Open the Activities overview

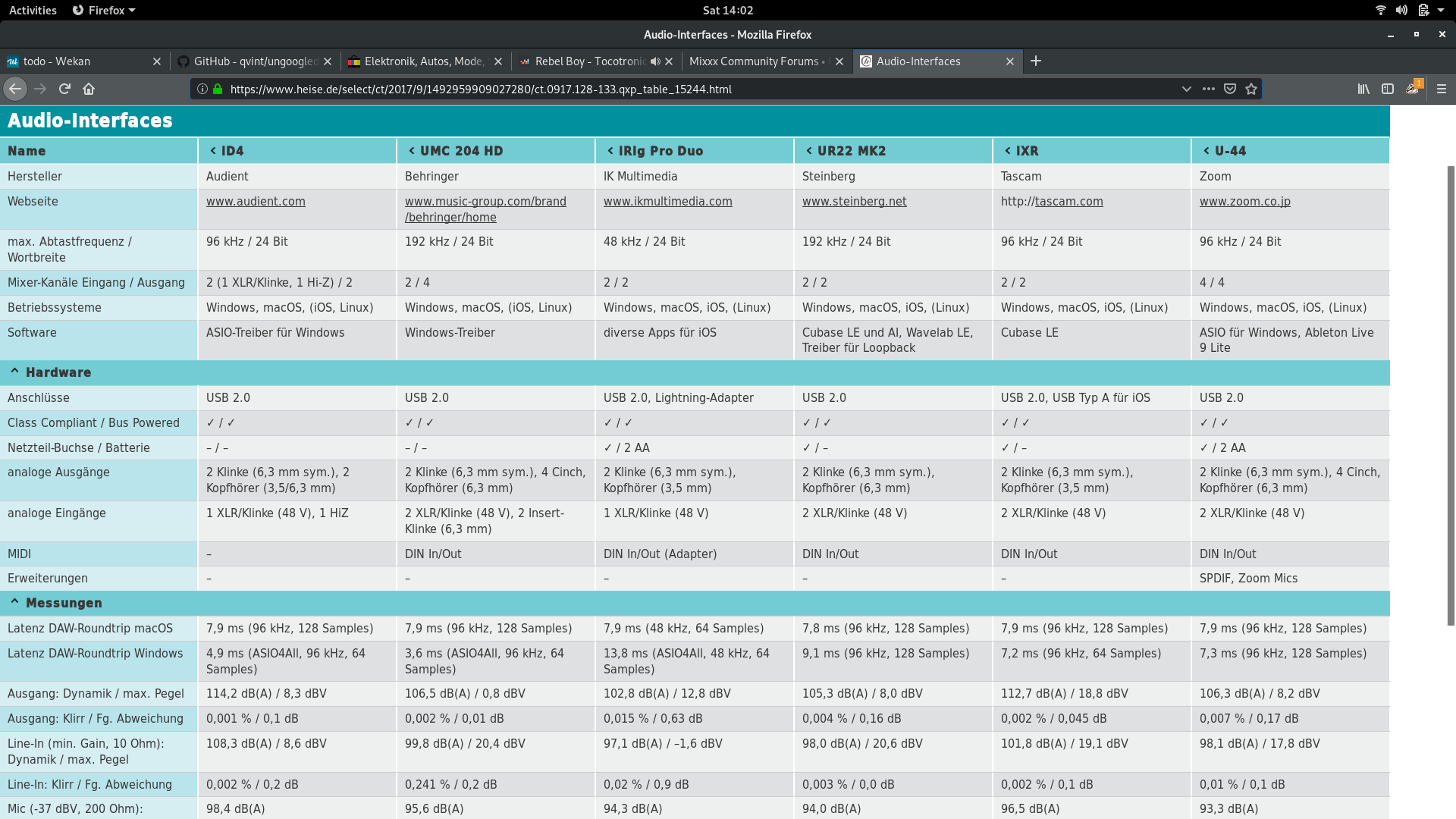(33, 10)
